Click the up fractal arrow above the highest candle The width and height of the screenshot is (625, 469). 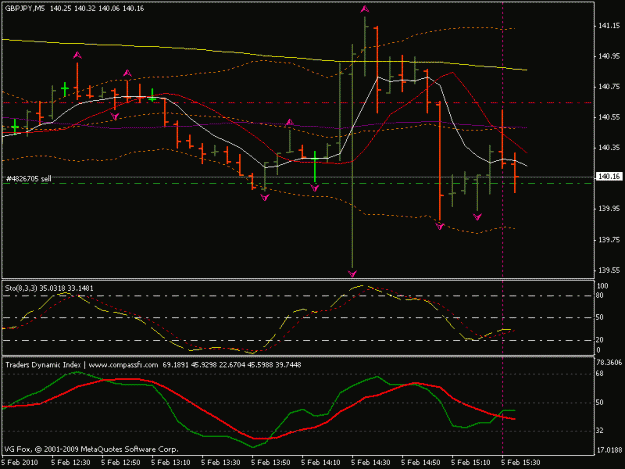coord(364,9)
